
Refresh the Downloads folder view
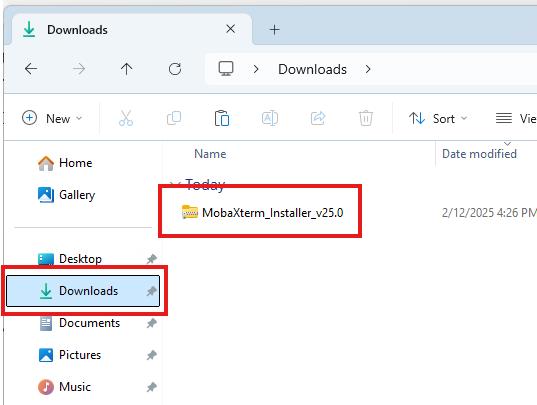click(x=175, y=69)
